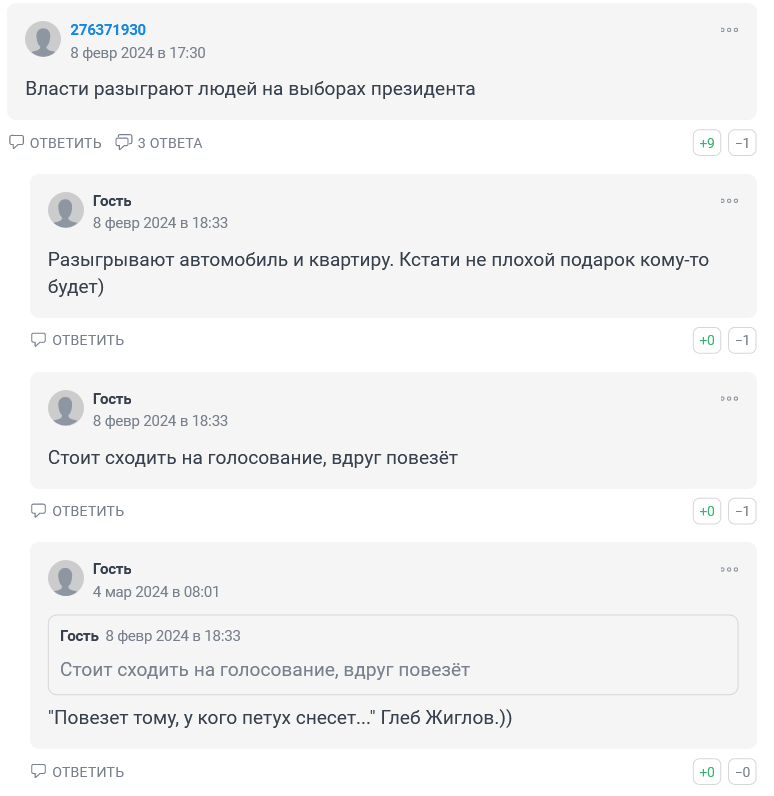Collapse the '3 ответа' replies thread
Image resolution: width=774 pixels, height=796 pixels.
[x=159, y=143]
